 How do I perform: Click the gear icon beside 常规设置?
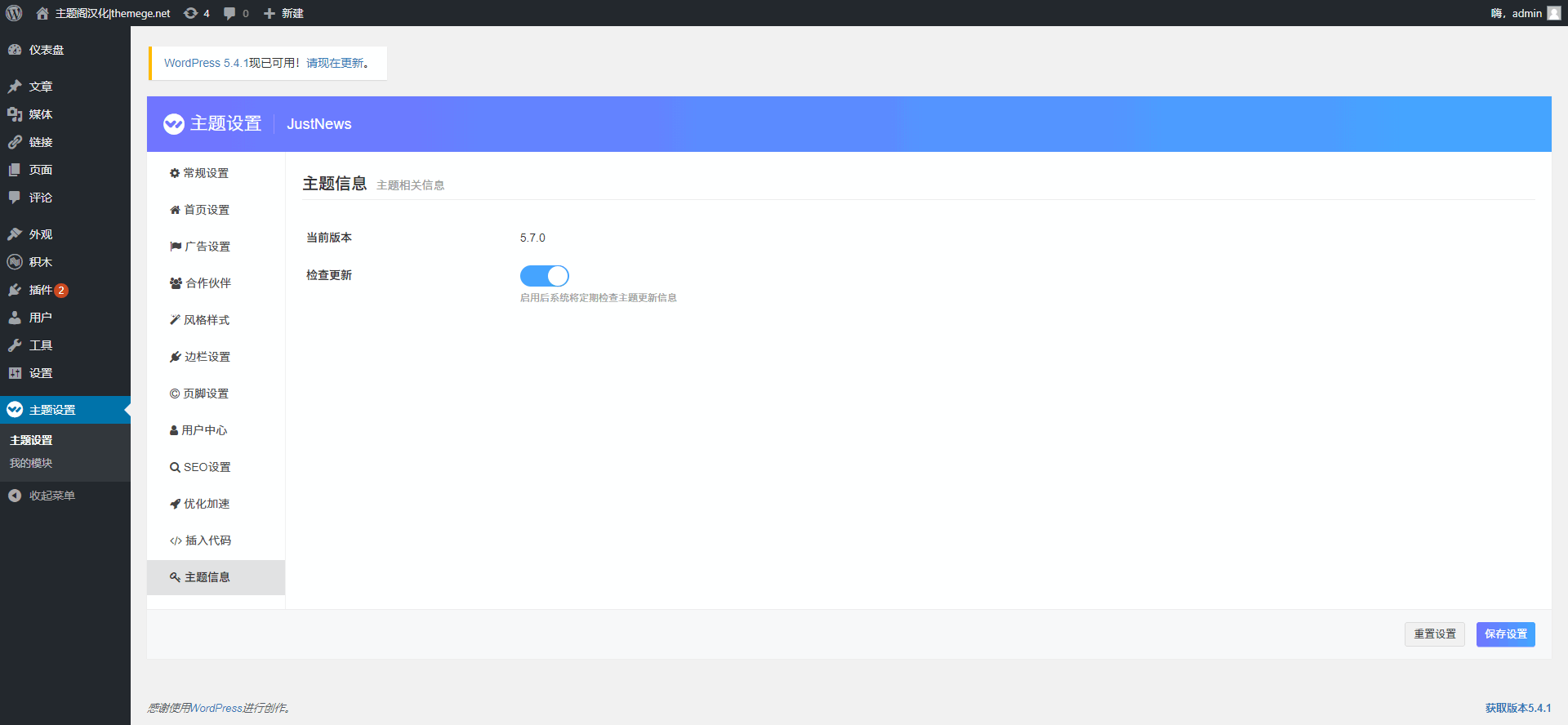(175, 173)
